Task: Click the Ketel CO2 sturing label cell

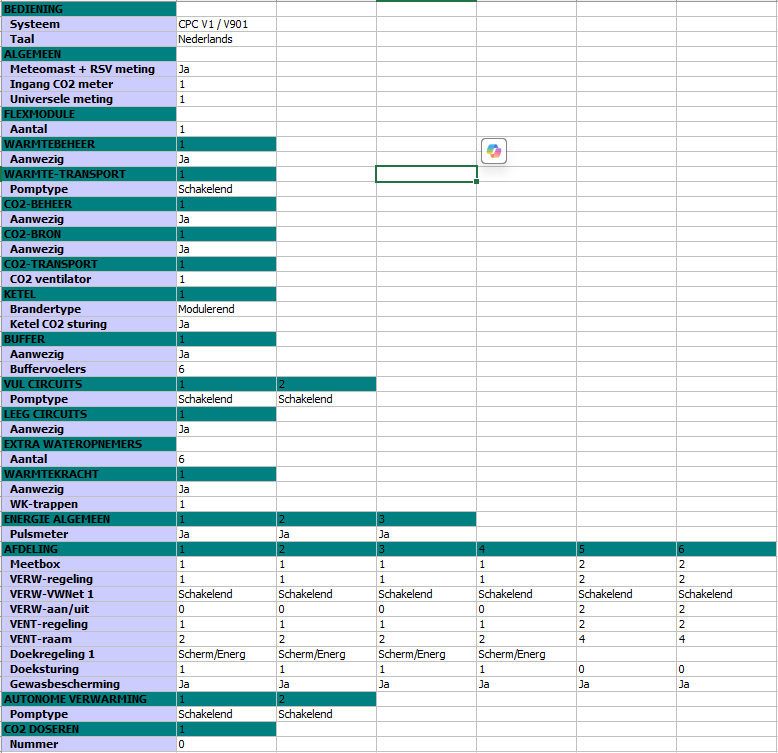Action: (88, 324)
